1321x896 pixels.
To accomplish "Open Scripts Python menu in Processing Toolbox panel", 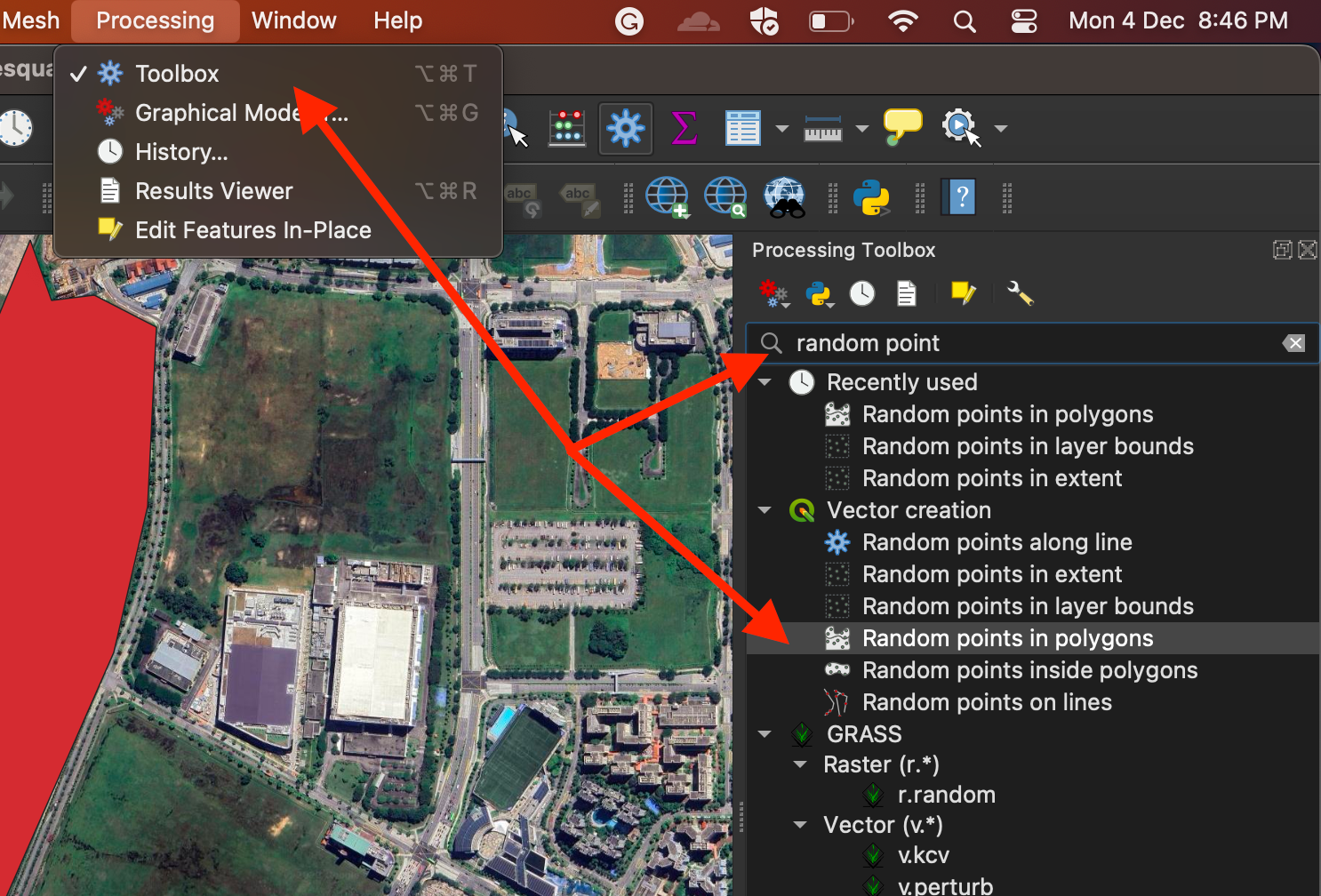I will [819, 293].
